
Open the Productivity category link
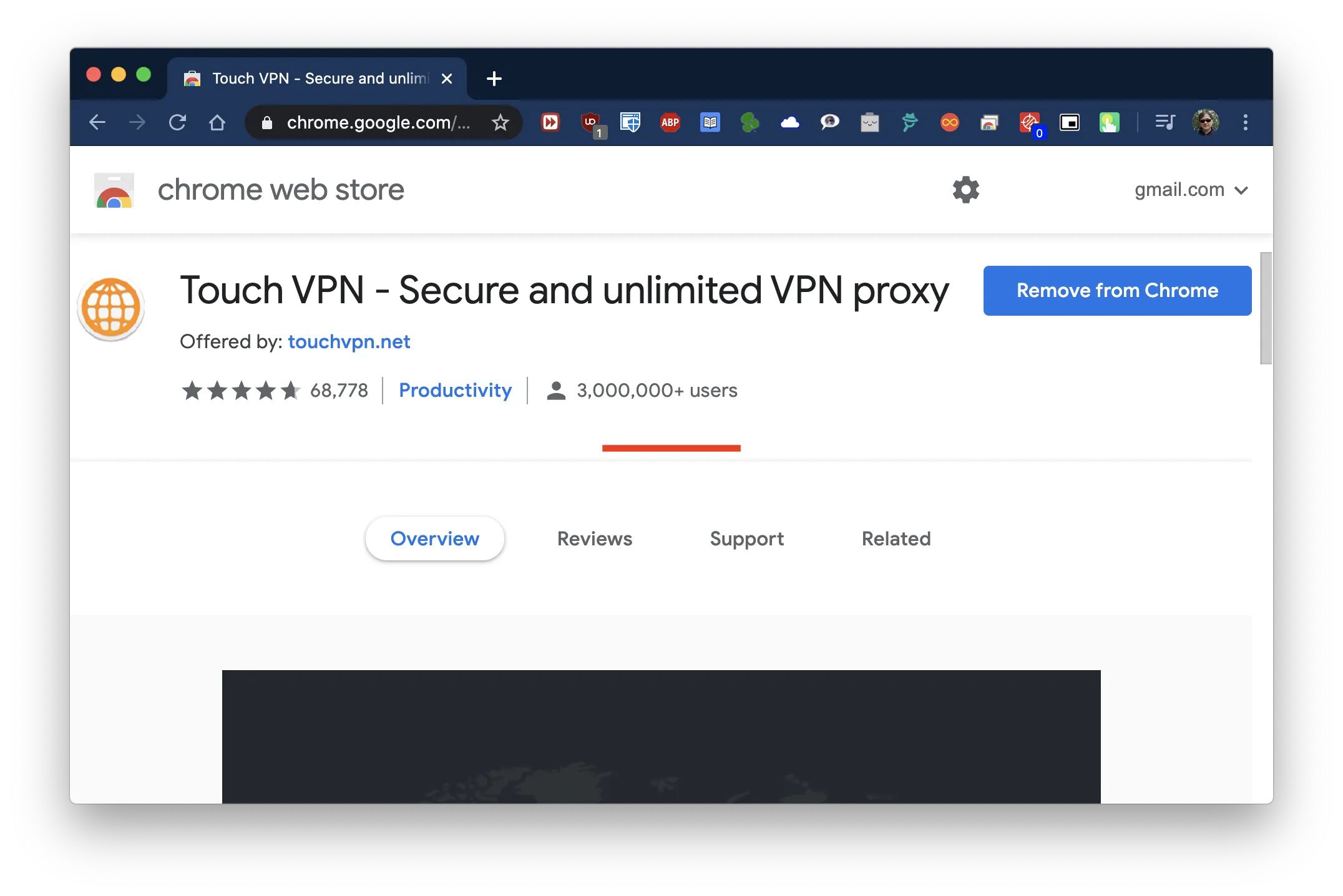[x=455, y=391]
